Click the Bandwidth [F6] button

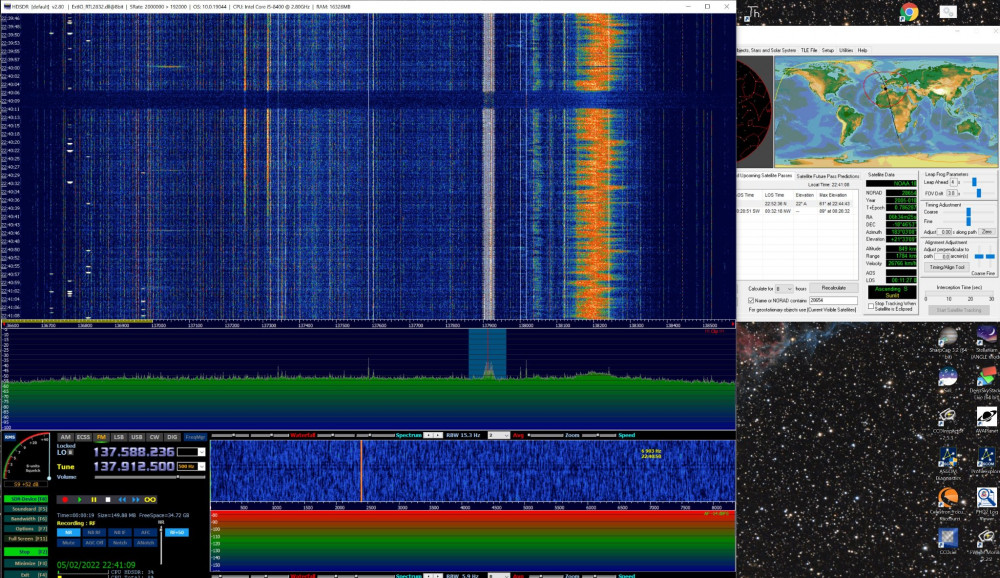click(26, 519)
